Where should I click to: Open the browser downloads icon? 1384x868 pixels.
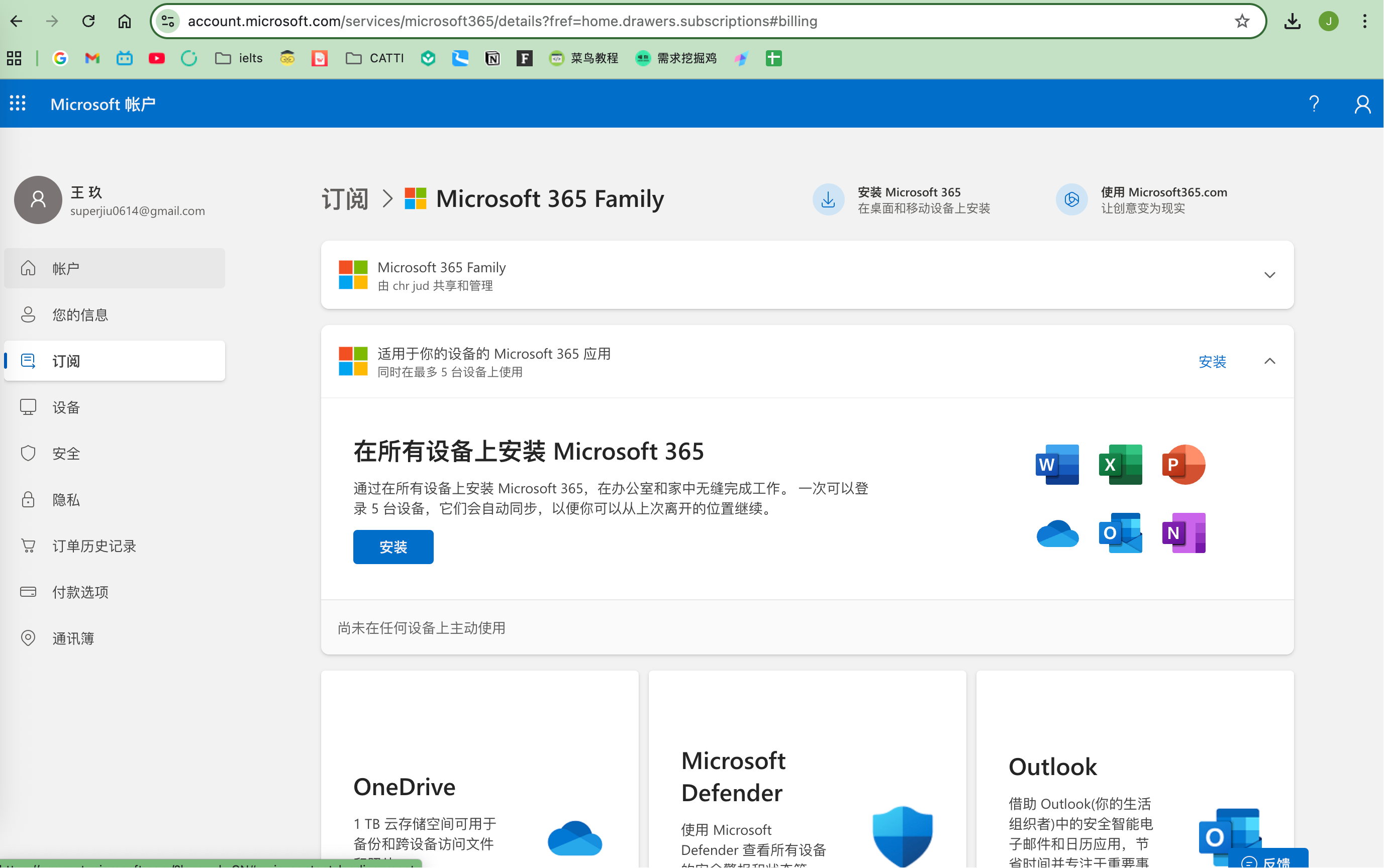[1292, 21]
